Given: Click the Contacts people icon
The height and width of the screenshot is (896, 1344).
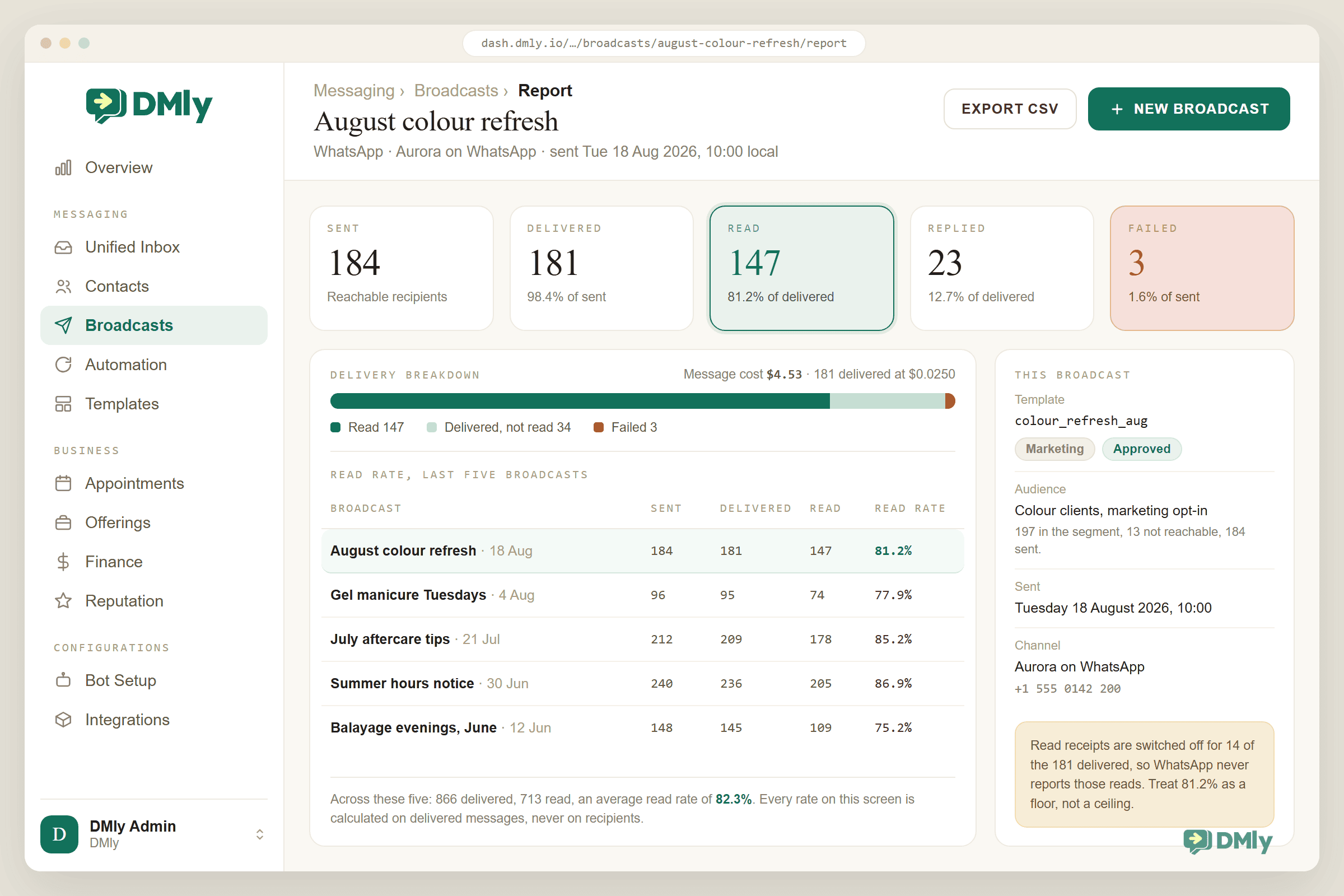Looking at the screenshot, I should (63, 286).
